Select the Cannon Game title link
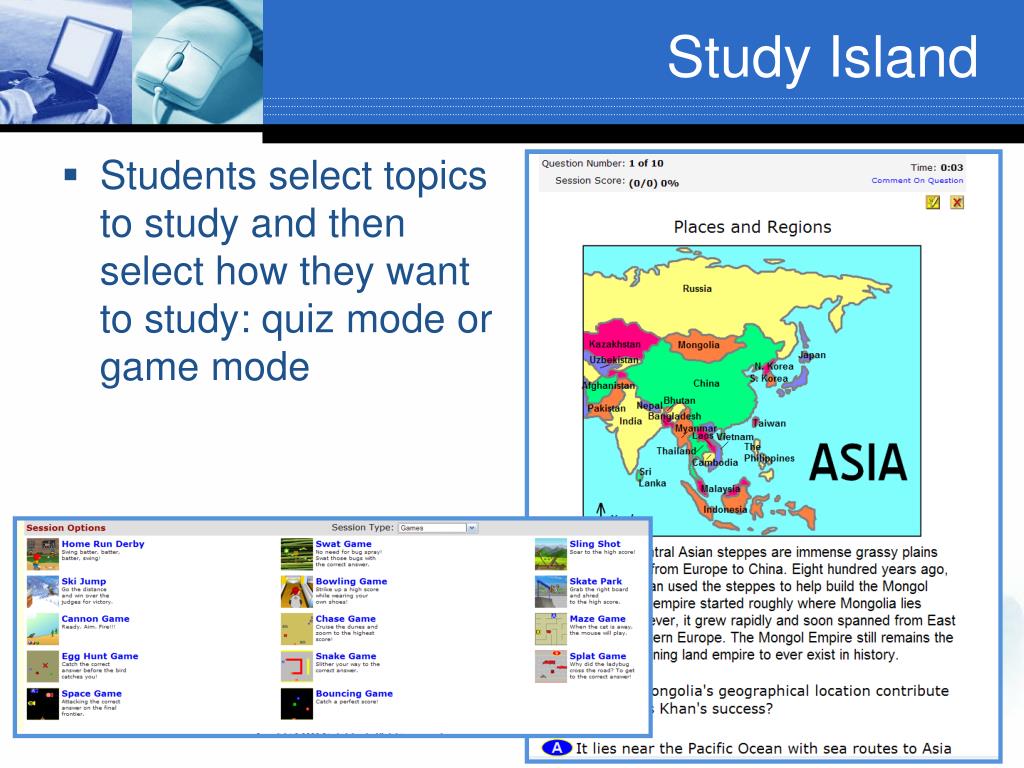The width and height of the screenshot is (1024, 768). pos(95,618)
